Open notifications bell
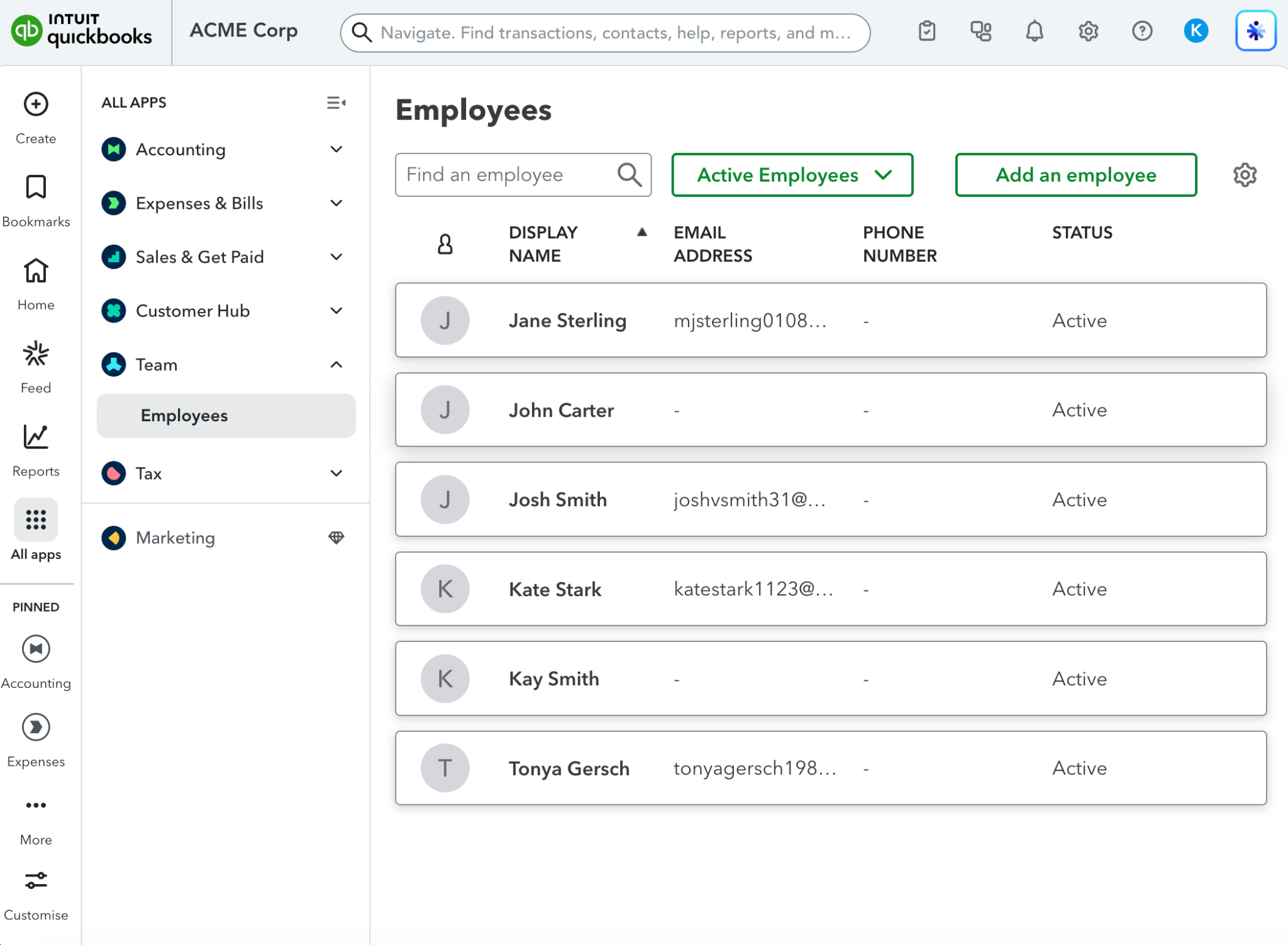Viewport: 1288px width, 945px height. pyautogui.click(x=1035, y=31)
